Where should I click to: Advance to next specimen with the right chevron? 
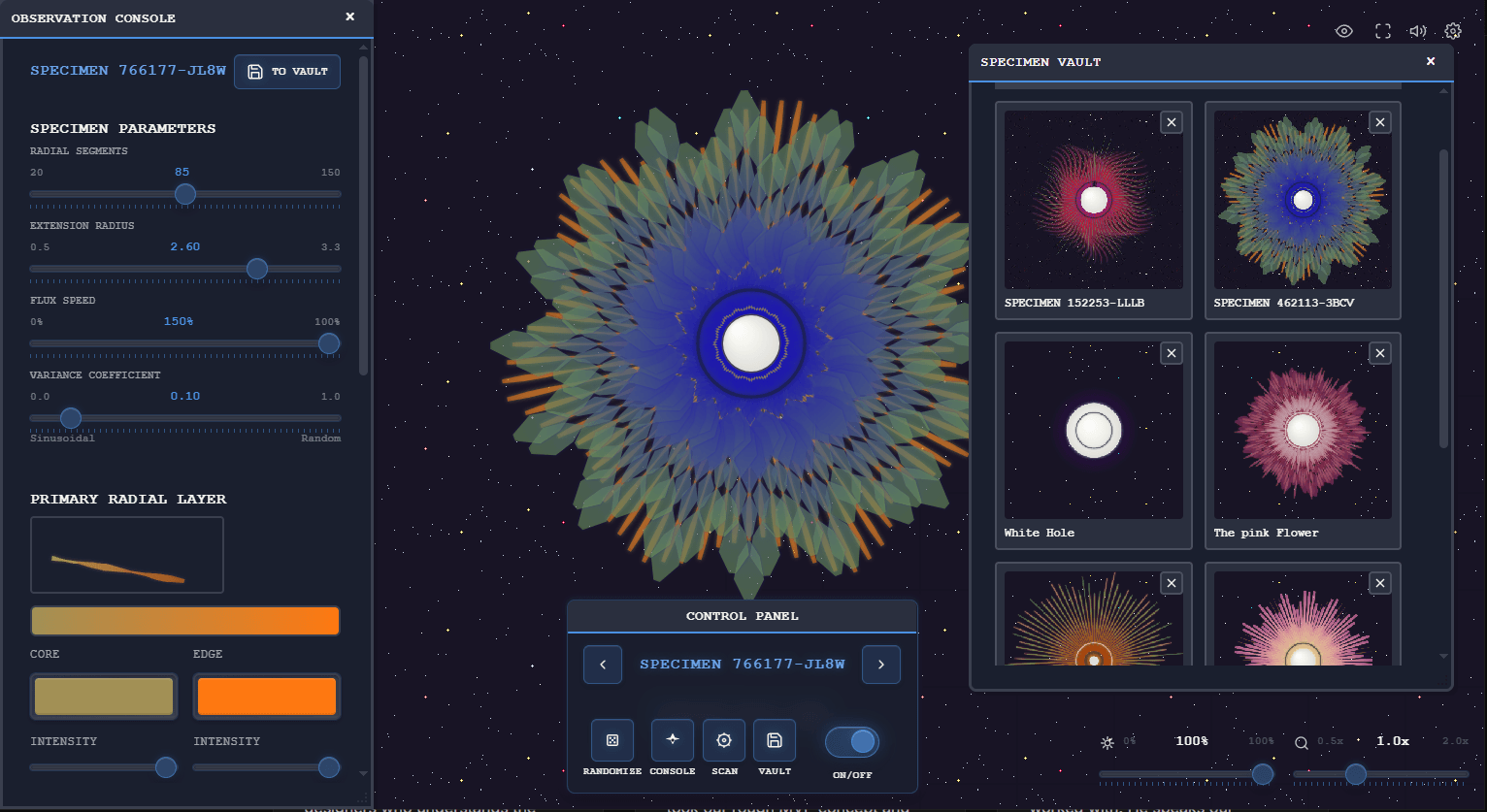point(881,665)
